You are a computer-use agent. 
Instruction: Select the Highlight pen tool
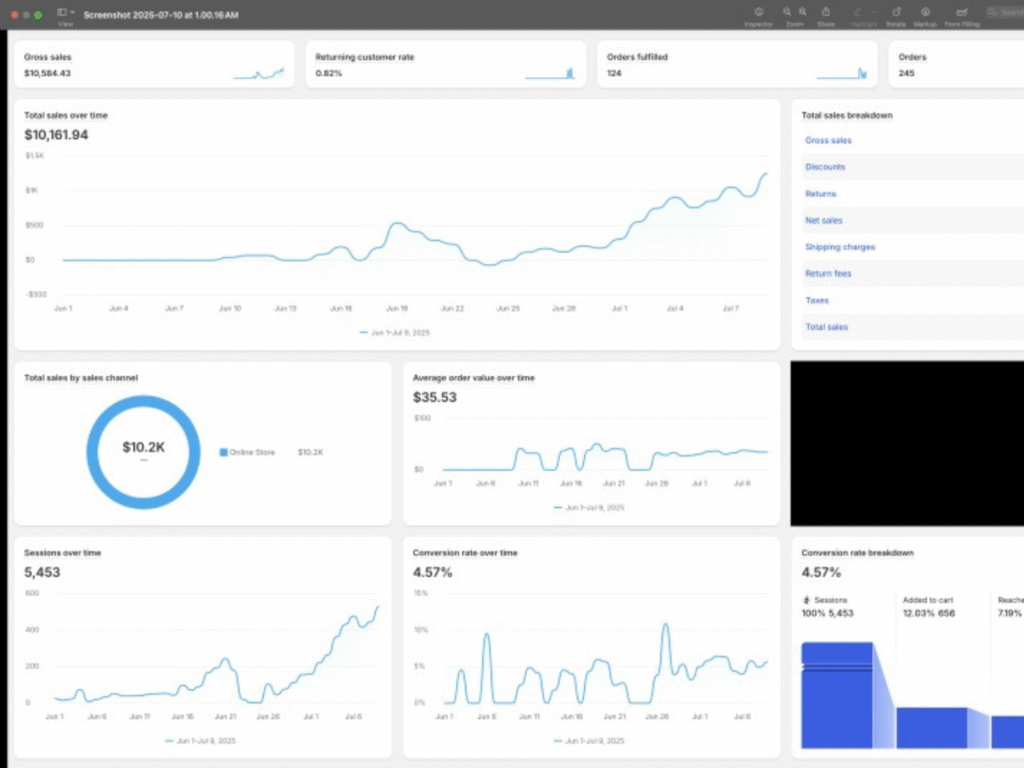pos(857,12)
